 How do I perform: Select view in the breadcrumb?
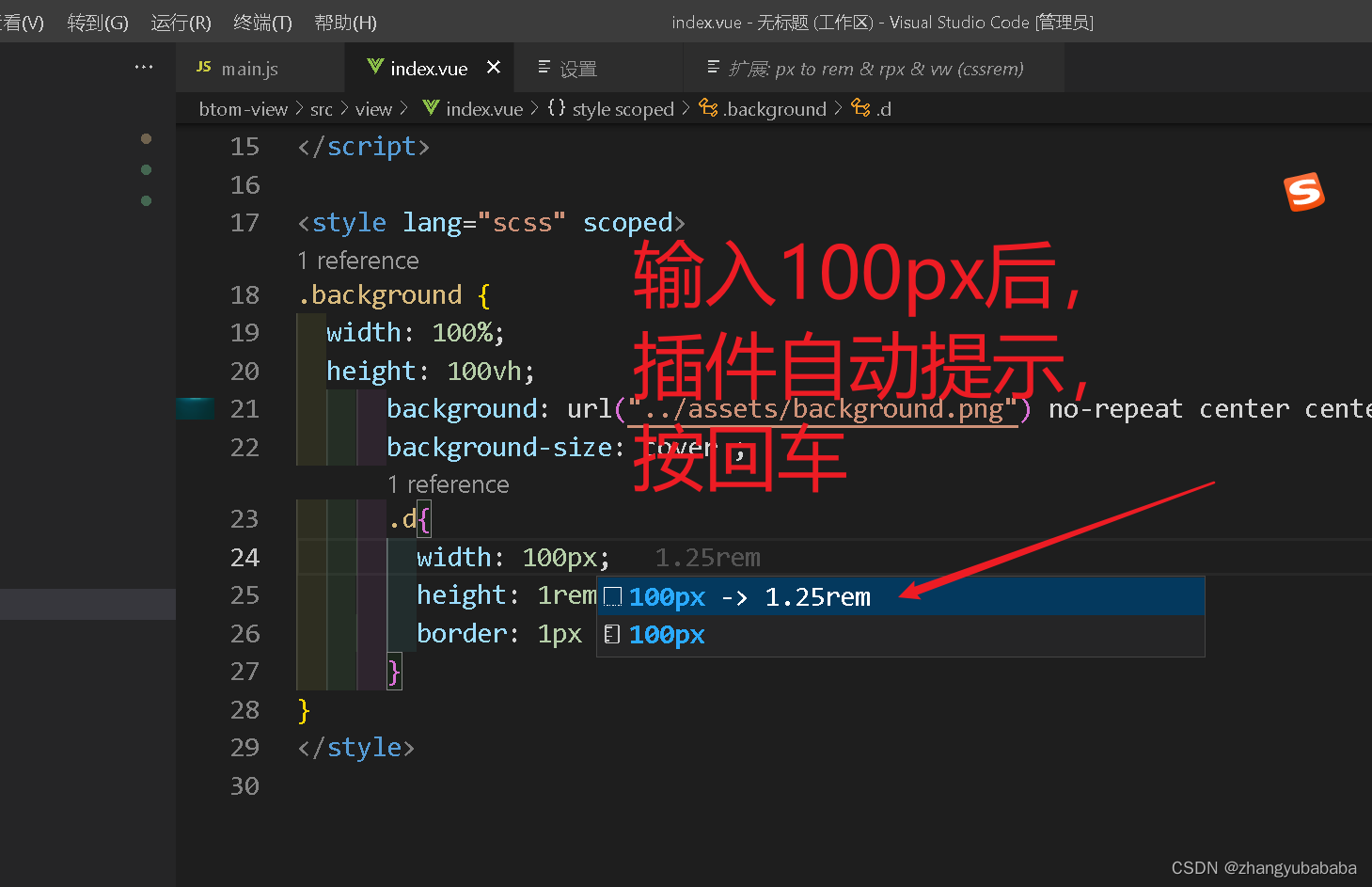[x=373, y=109]
